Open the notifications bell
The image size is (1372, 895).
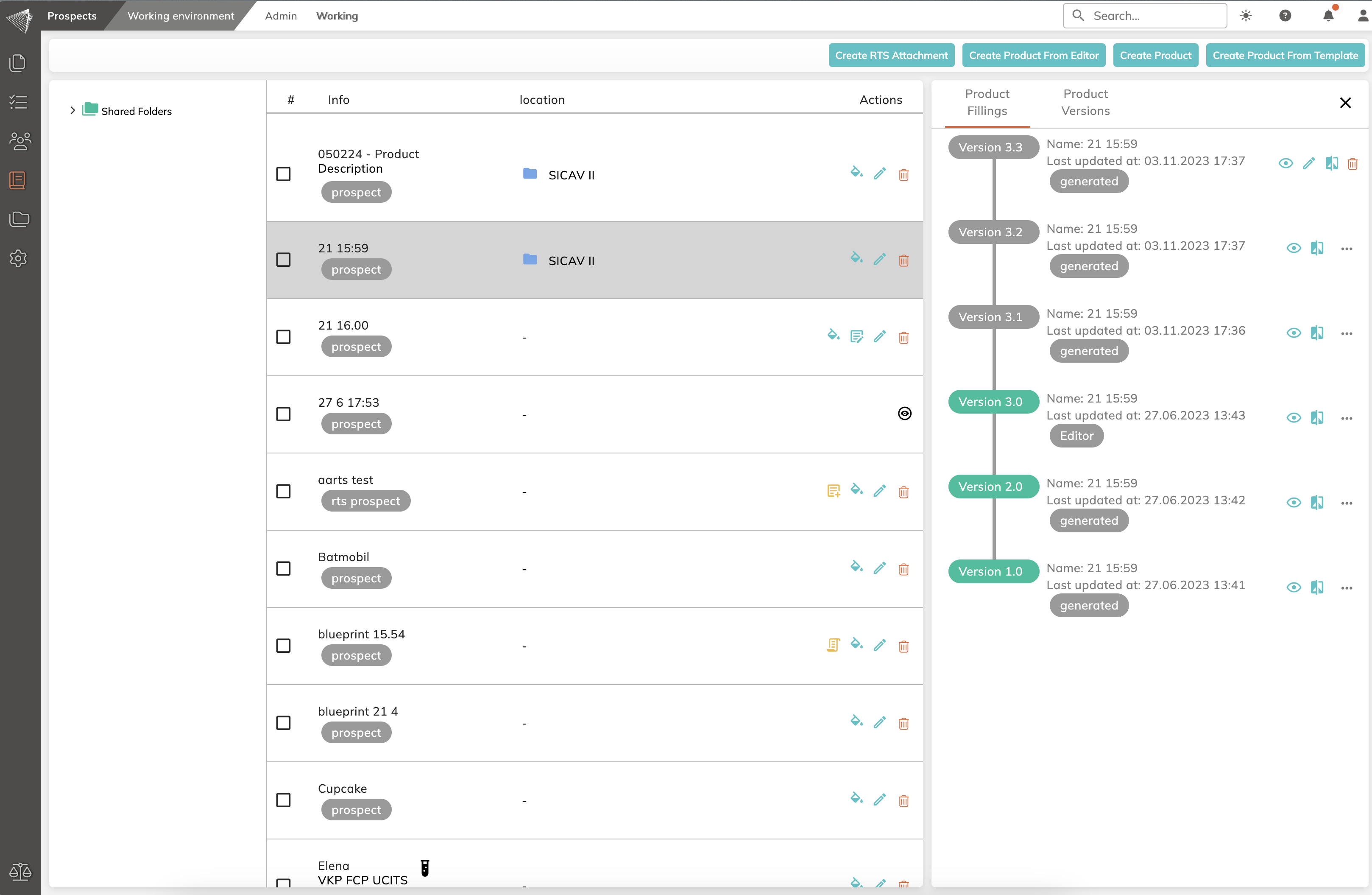pyautogui.click(x=1328, y=16)
